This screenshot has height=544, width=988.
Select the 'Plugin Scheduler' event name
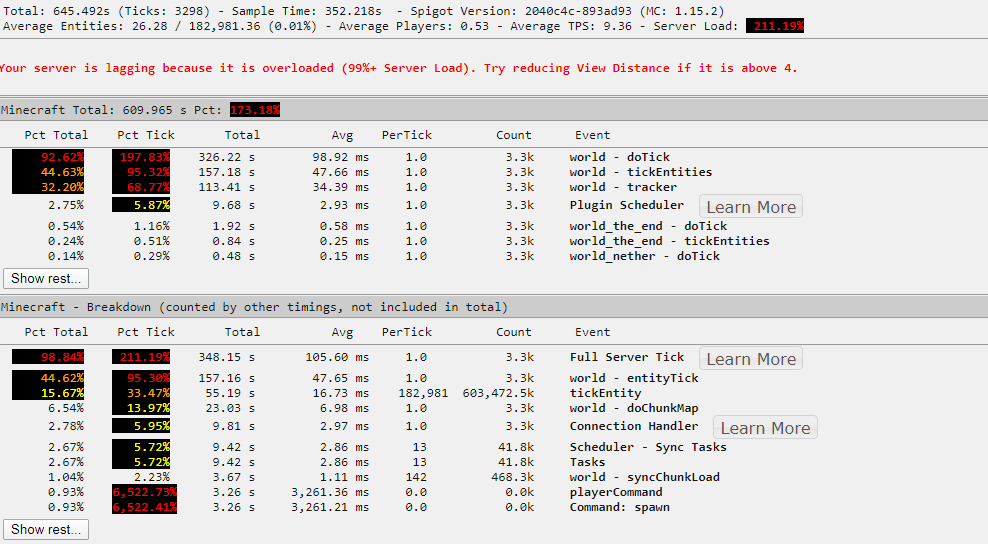pos(626,205)
